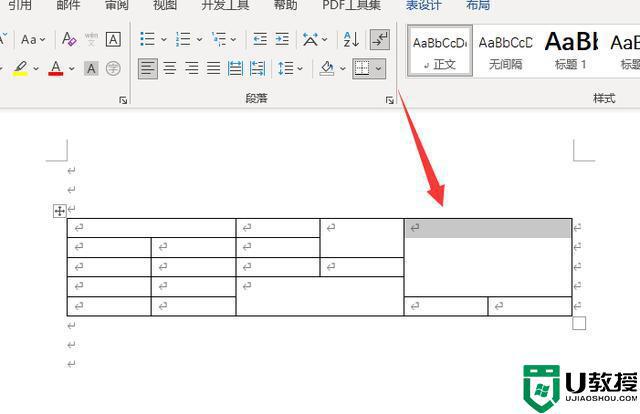Apply the 正文 style
640x414 pixels.
pos(440,51)
